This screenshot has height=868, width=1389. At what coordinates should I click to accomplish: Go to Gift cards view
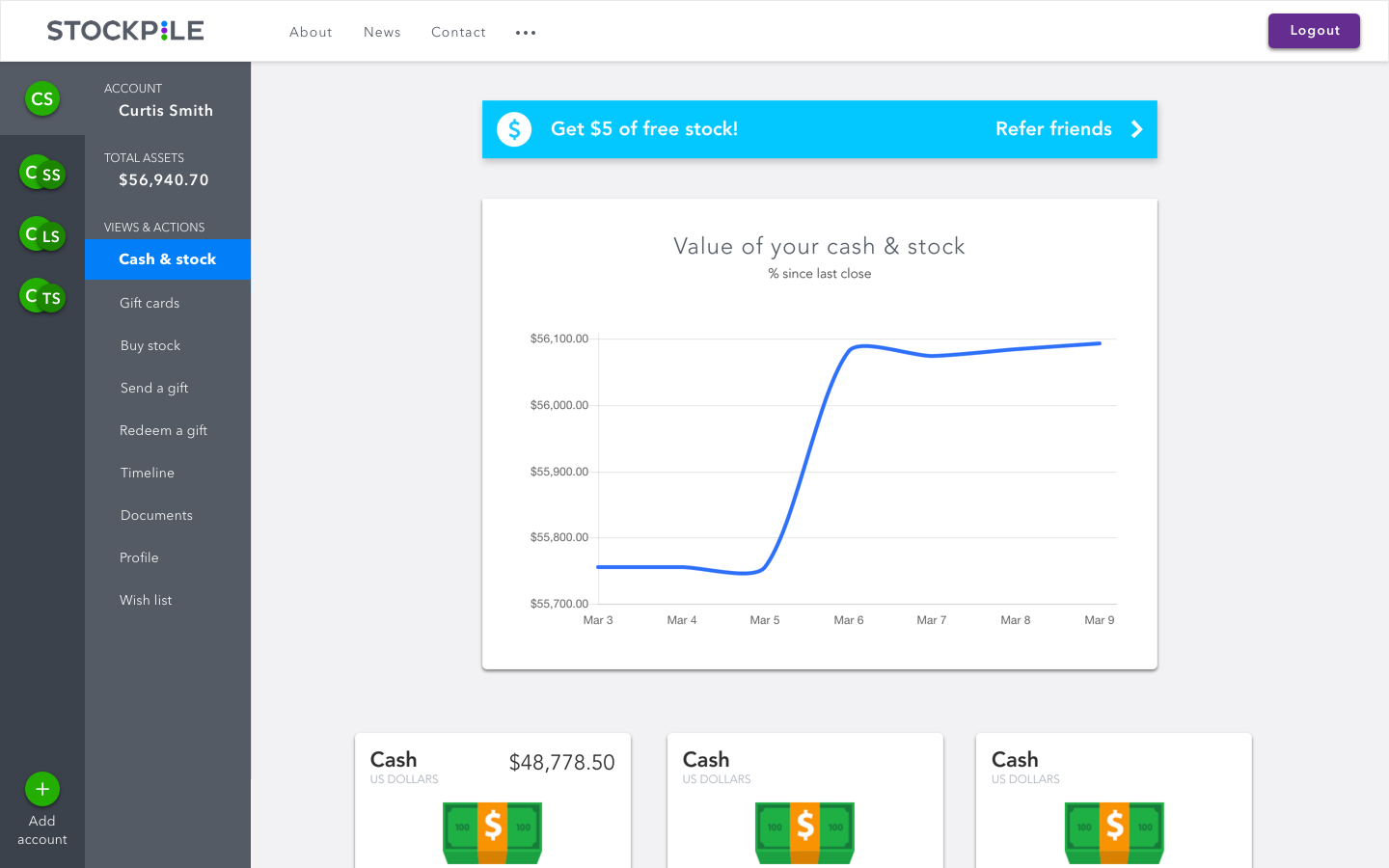(x=150, y=303)
